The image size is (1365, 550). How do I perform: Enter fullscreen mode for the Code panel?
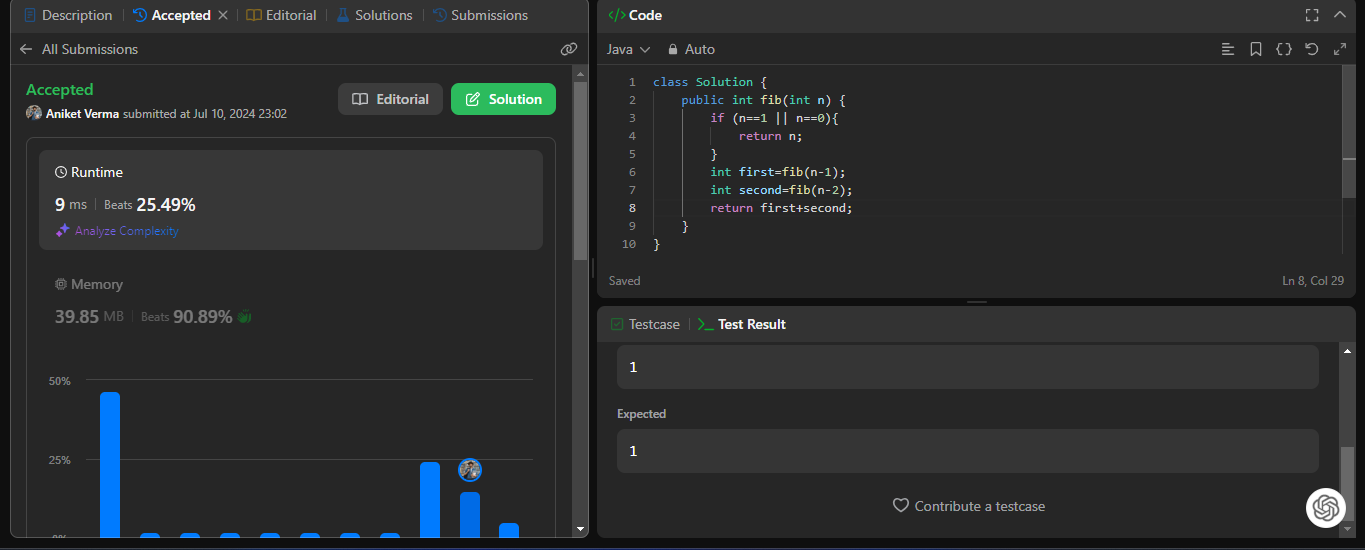(x=1312, y=15)
